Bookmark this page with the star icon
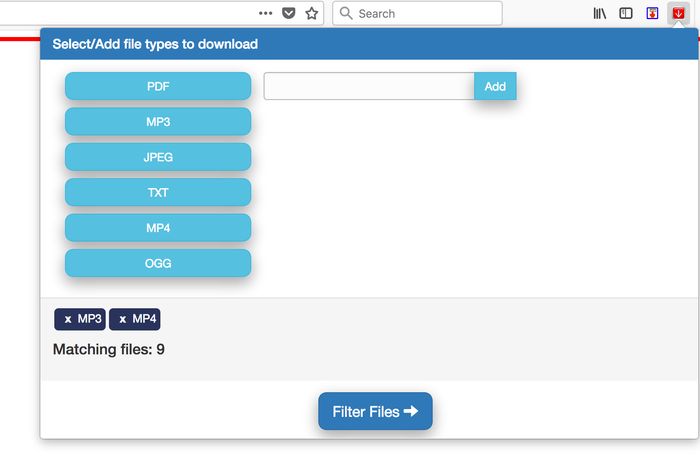 coord(311,14)
